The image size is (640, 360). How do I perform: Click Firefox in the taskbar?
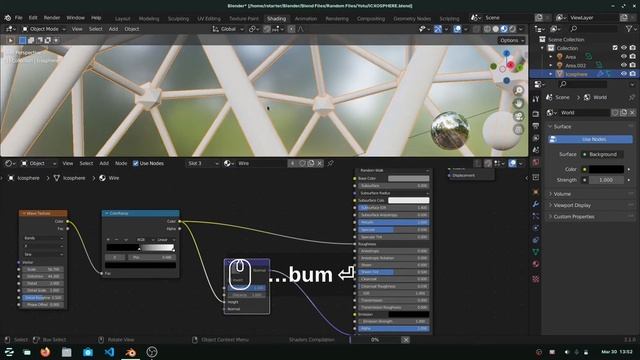[x=45, y=352]
